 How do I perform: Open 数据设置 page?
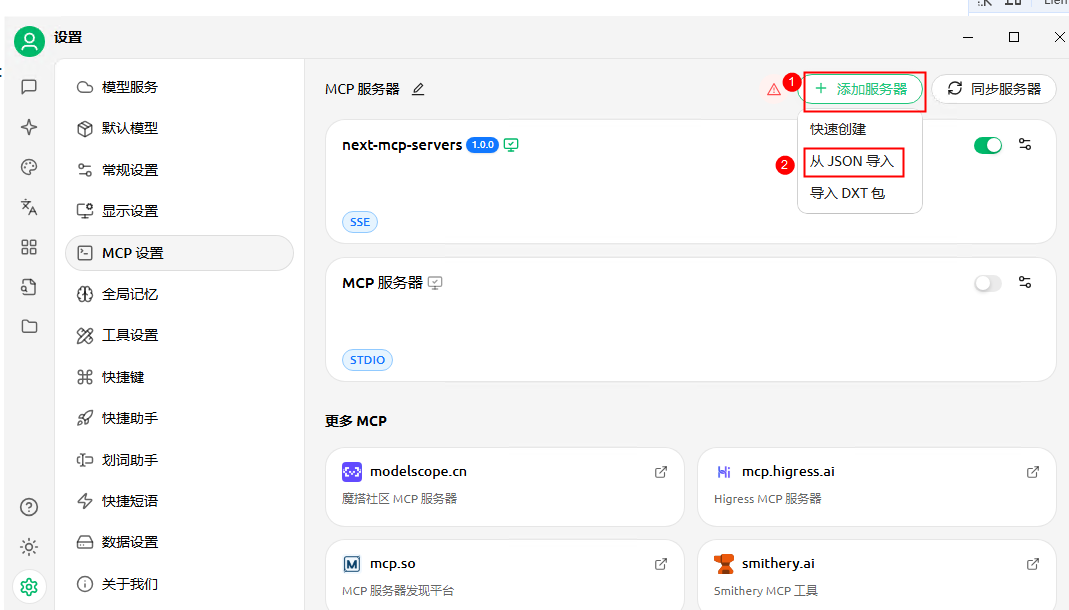pyautogui.click(x=179, y=542)
